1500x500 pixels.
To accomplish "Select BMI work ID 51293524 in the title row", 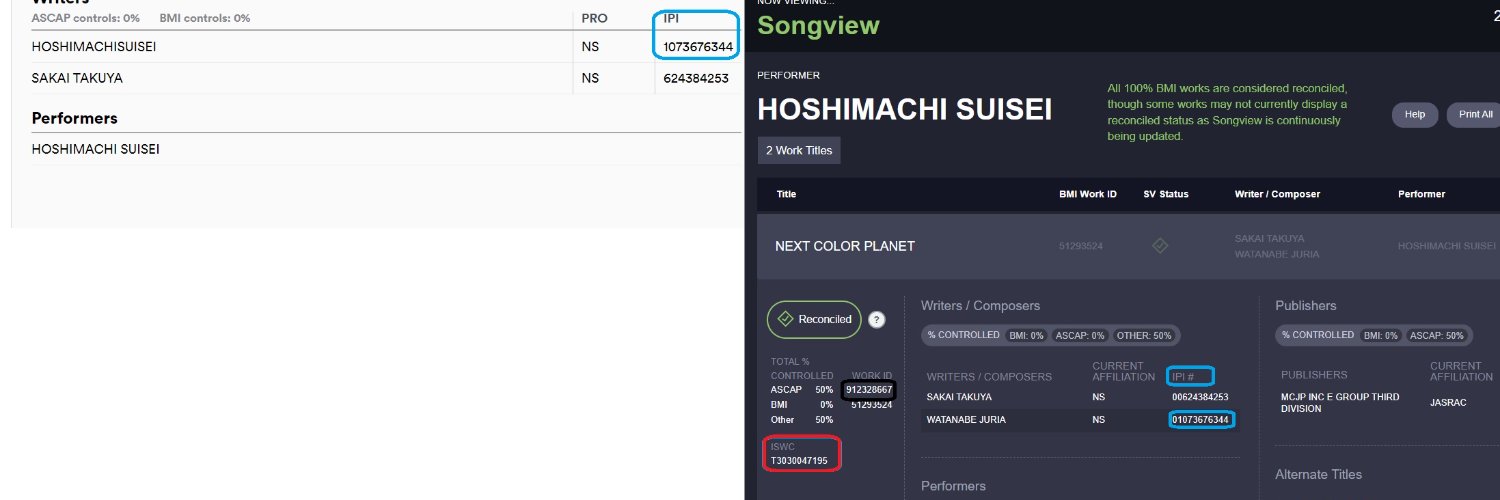I will click(1081, 246).
